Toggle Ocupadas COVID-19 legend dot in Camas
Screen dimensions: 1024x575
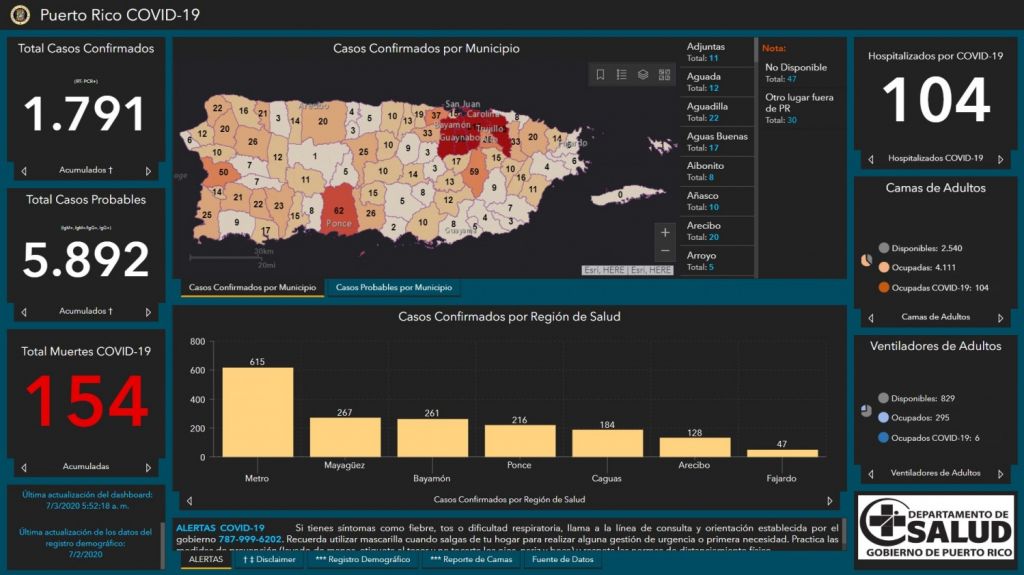(x=884, y=288)
